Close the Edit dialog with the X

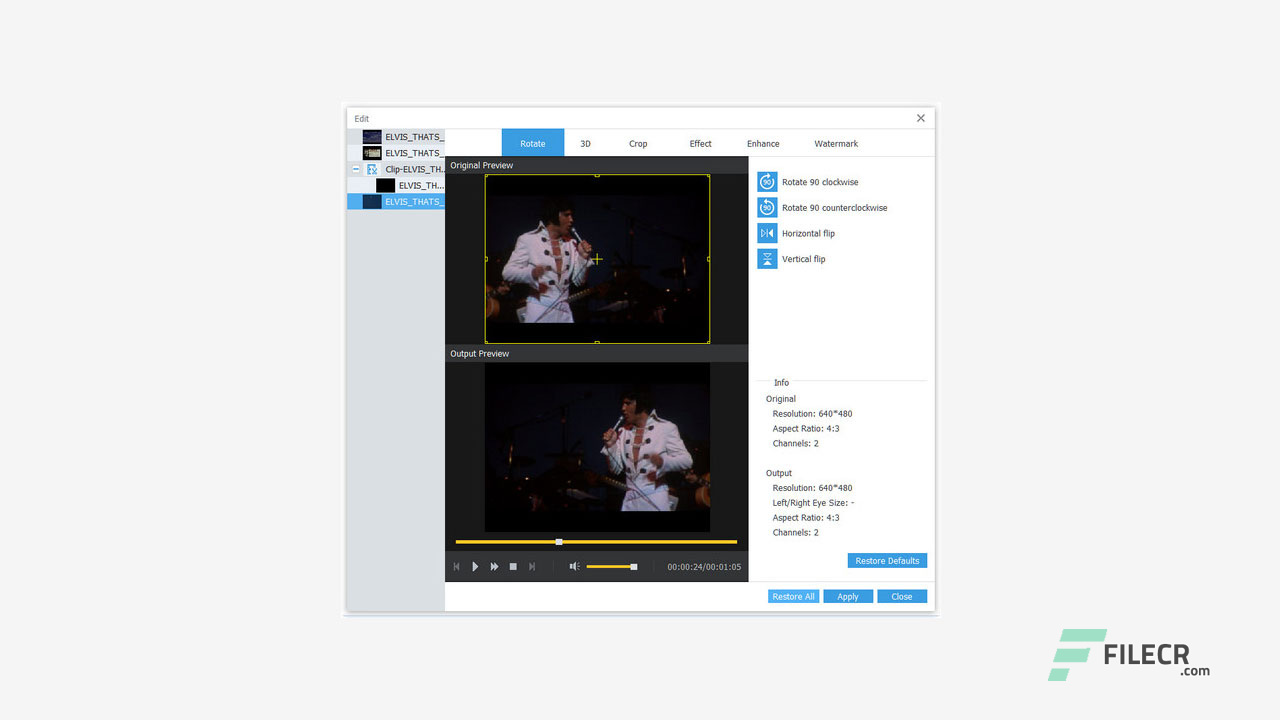(921, 118)
